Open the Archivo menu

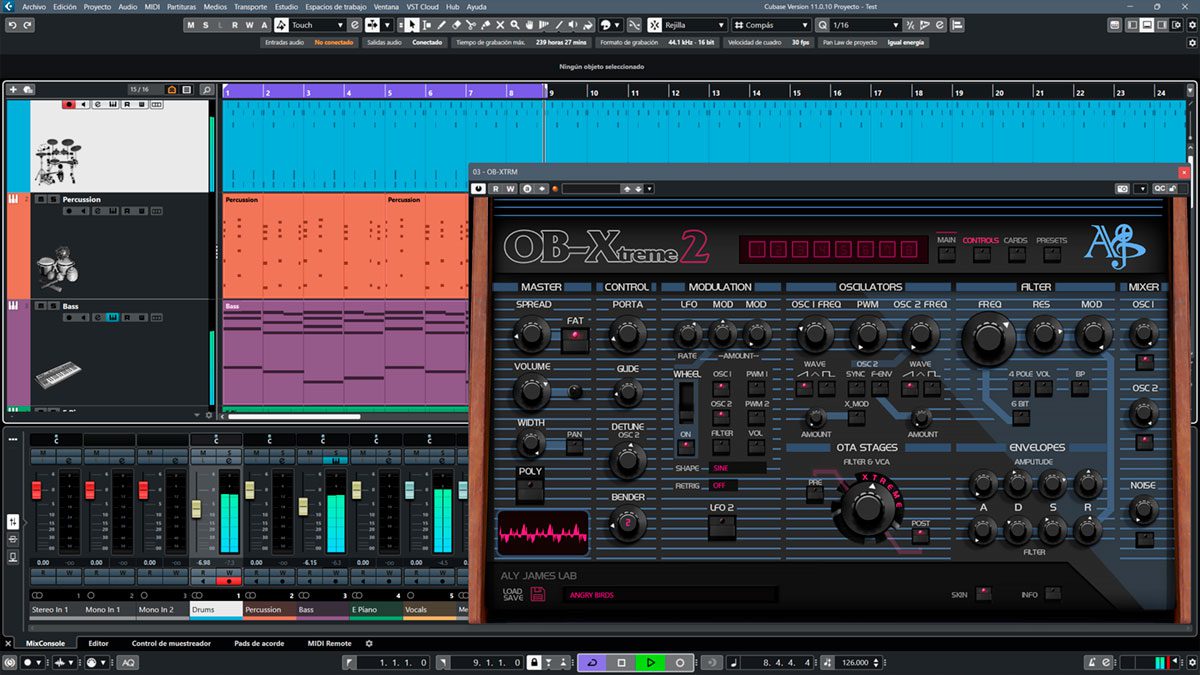(x=34, y=7)
